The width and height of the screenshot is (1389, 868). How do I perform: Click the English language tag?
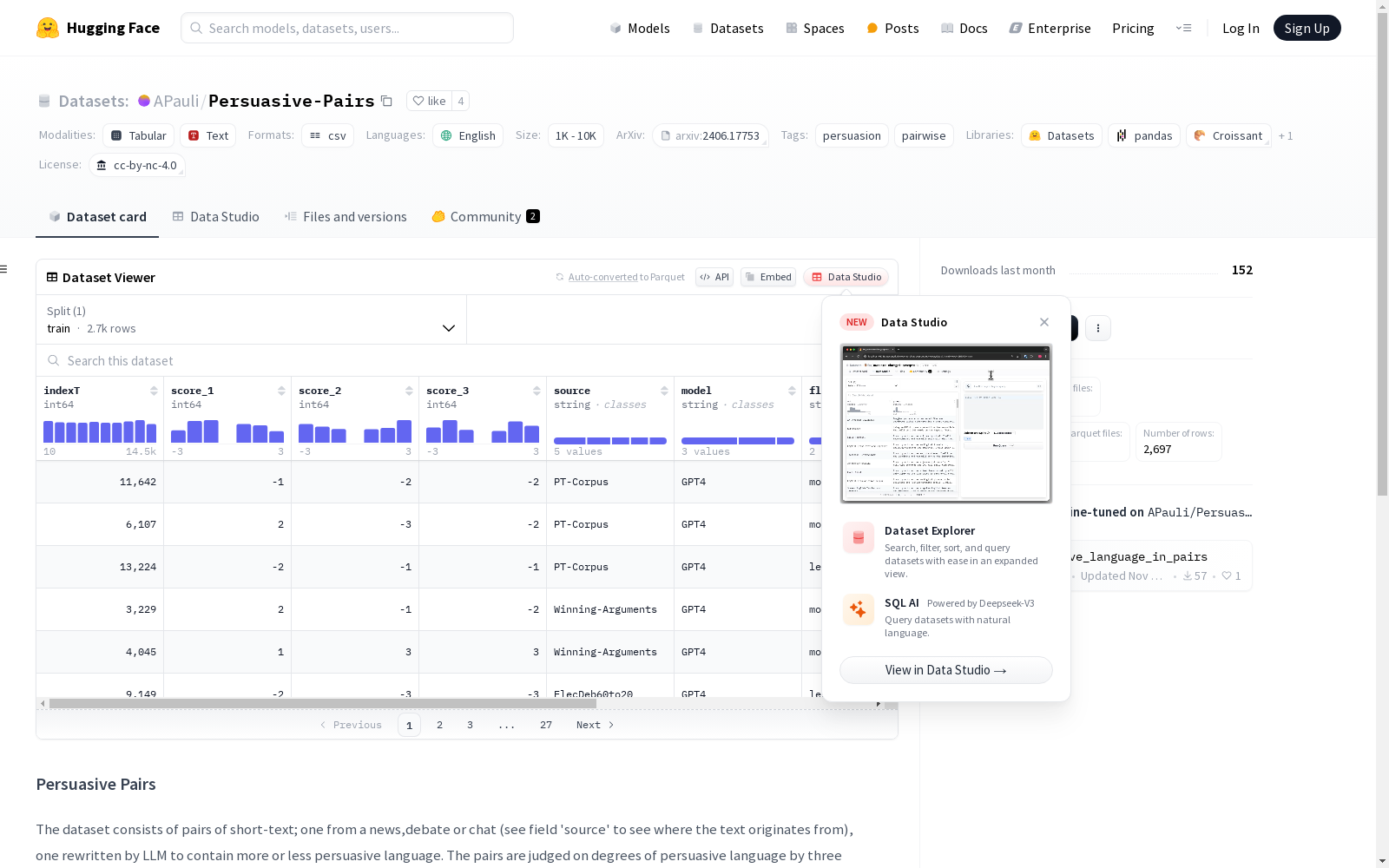pyautogui.click(x=468, y=135)
